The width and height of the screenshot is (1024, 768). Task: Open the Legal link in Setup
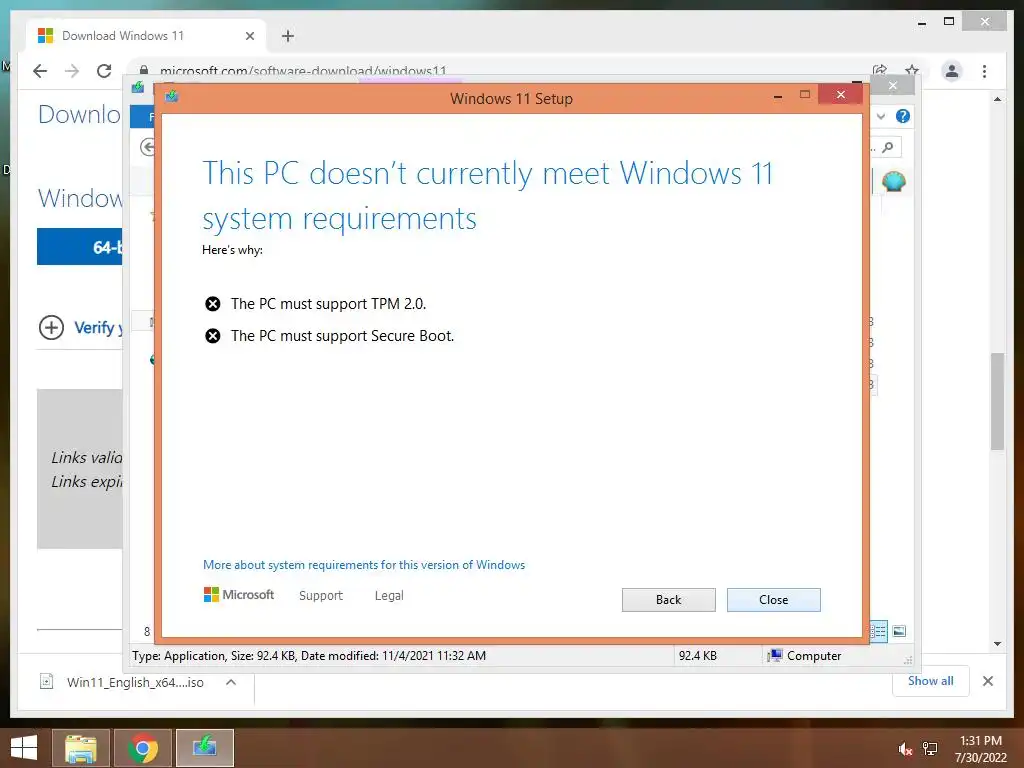point(389,596)
